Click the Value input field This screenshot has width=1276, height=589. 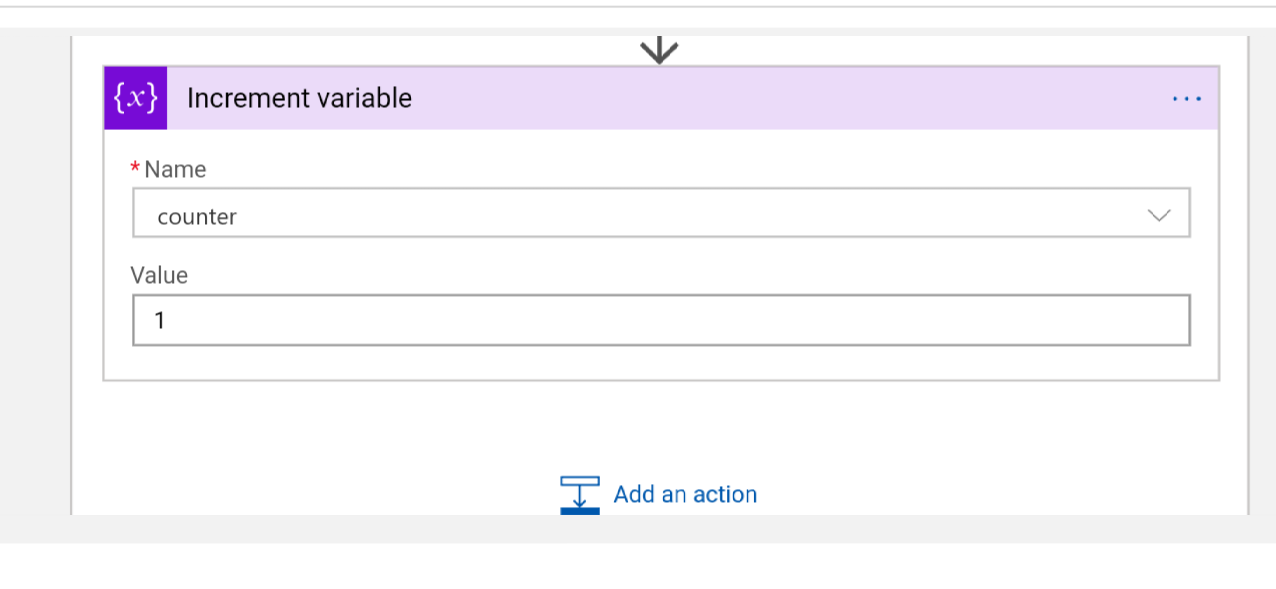[660, 320]
